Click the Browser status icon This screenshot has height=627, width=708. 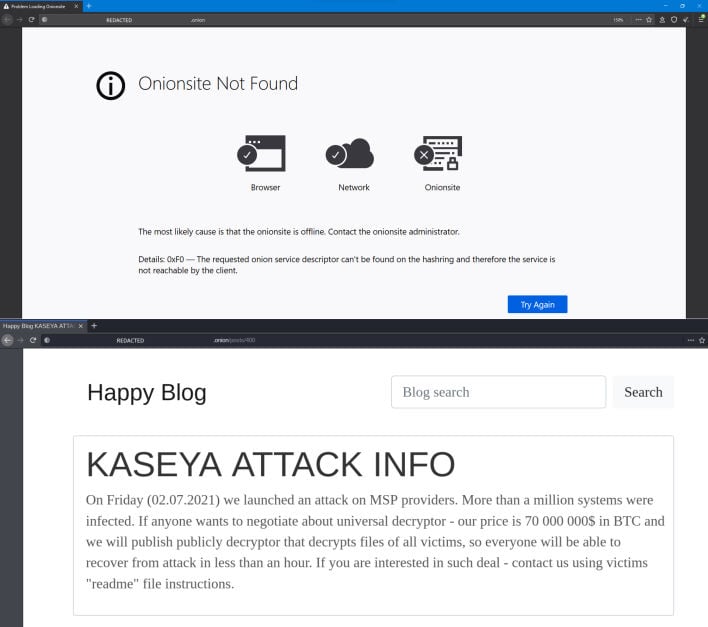pos(261,153)
